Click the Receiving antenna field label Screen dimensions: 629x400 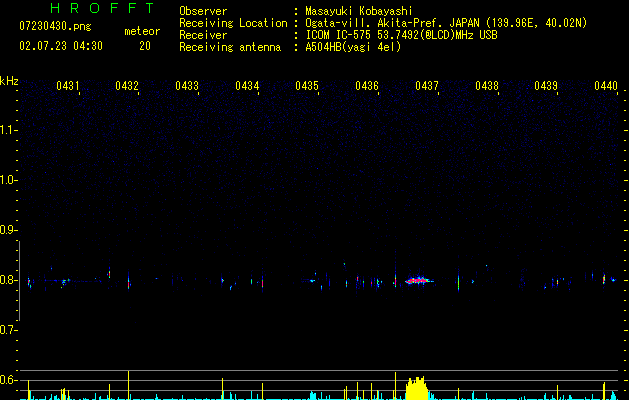[x=230, y=47]
